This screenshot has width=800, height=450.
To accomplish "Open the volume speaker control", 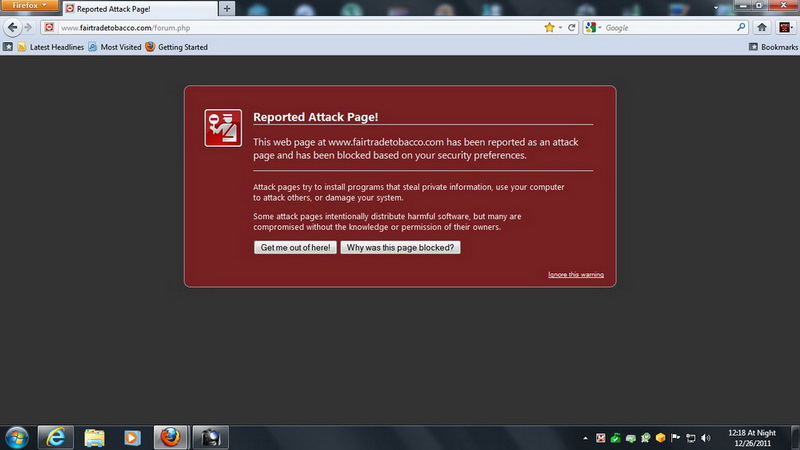I will [706, 438].
